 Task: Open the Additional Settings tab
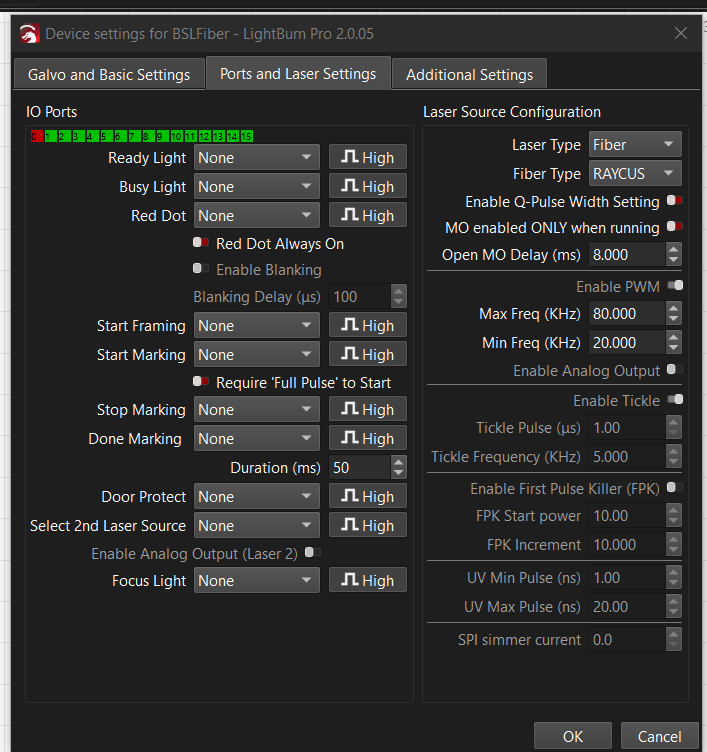click(x=469, y=75)
